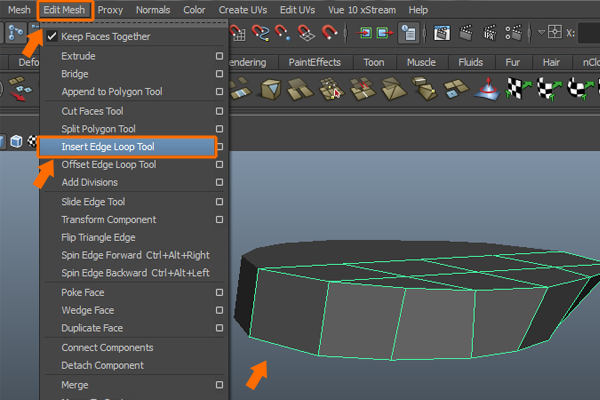Image resolution: width=600 pixels, height=400 pixels.
Task: Click the snap to grids magnet icon
Action: point(238,32)
